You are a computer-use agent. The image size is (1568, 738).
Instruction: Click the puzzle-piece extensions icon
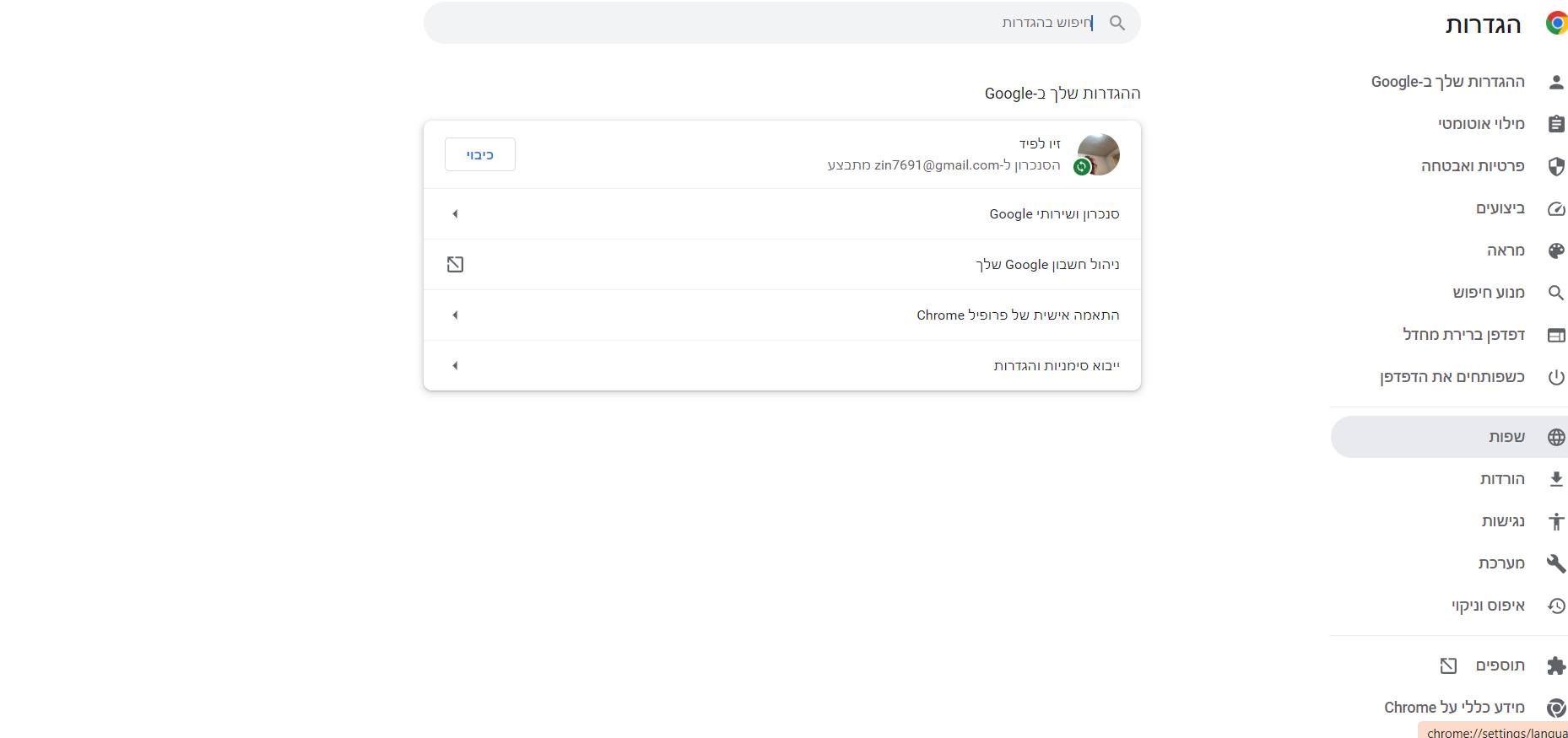[1556, 665]
